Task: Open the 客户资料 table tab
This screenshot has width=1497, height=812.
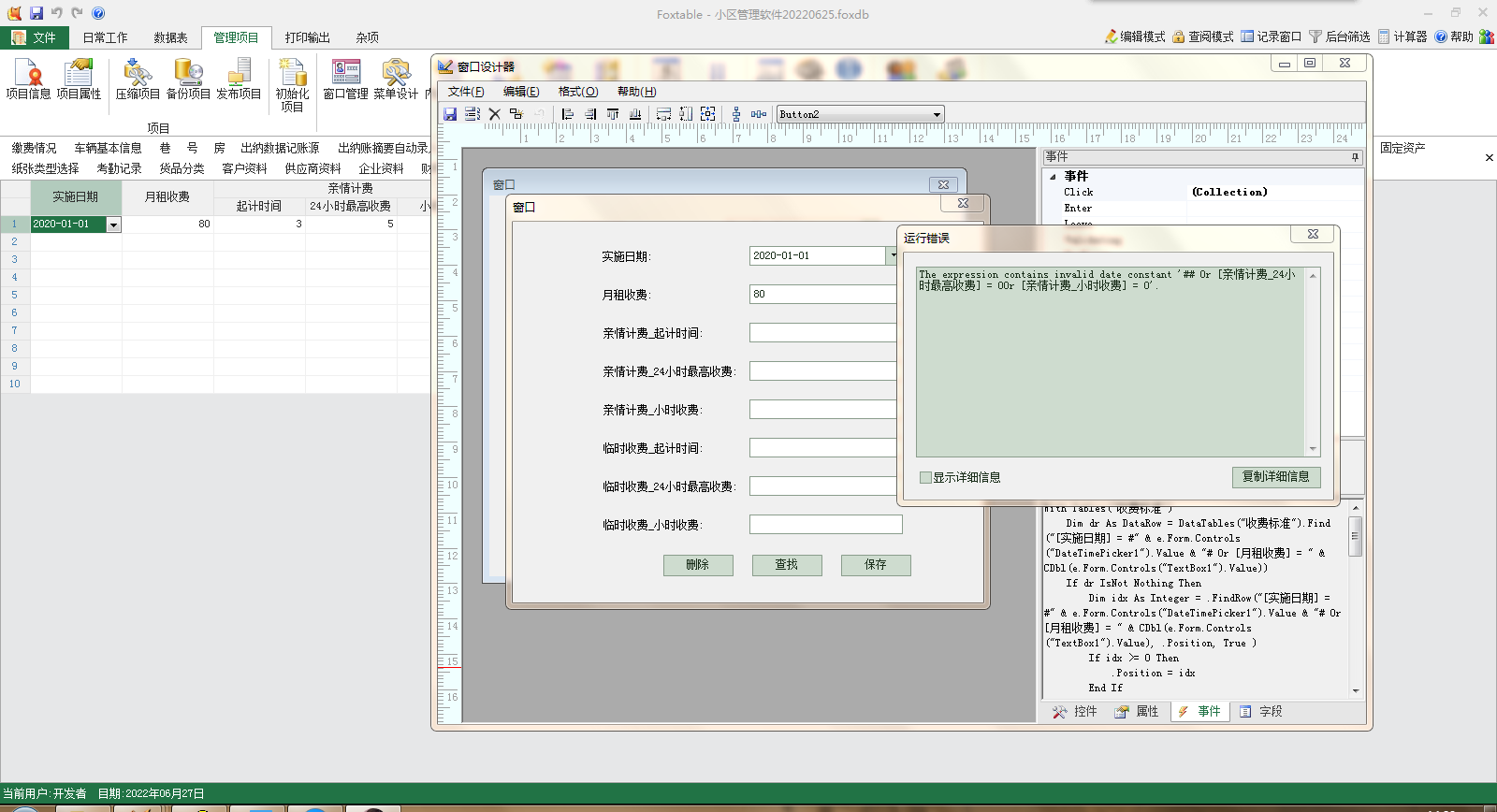Action: [x=244, y=168]
